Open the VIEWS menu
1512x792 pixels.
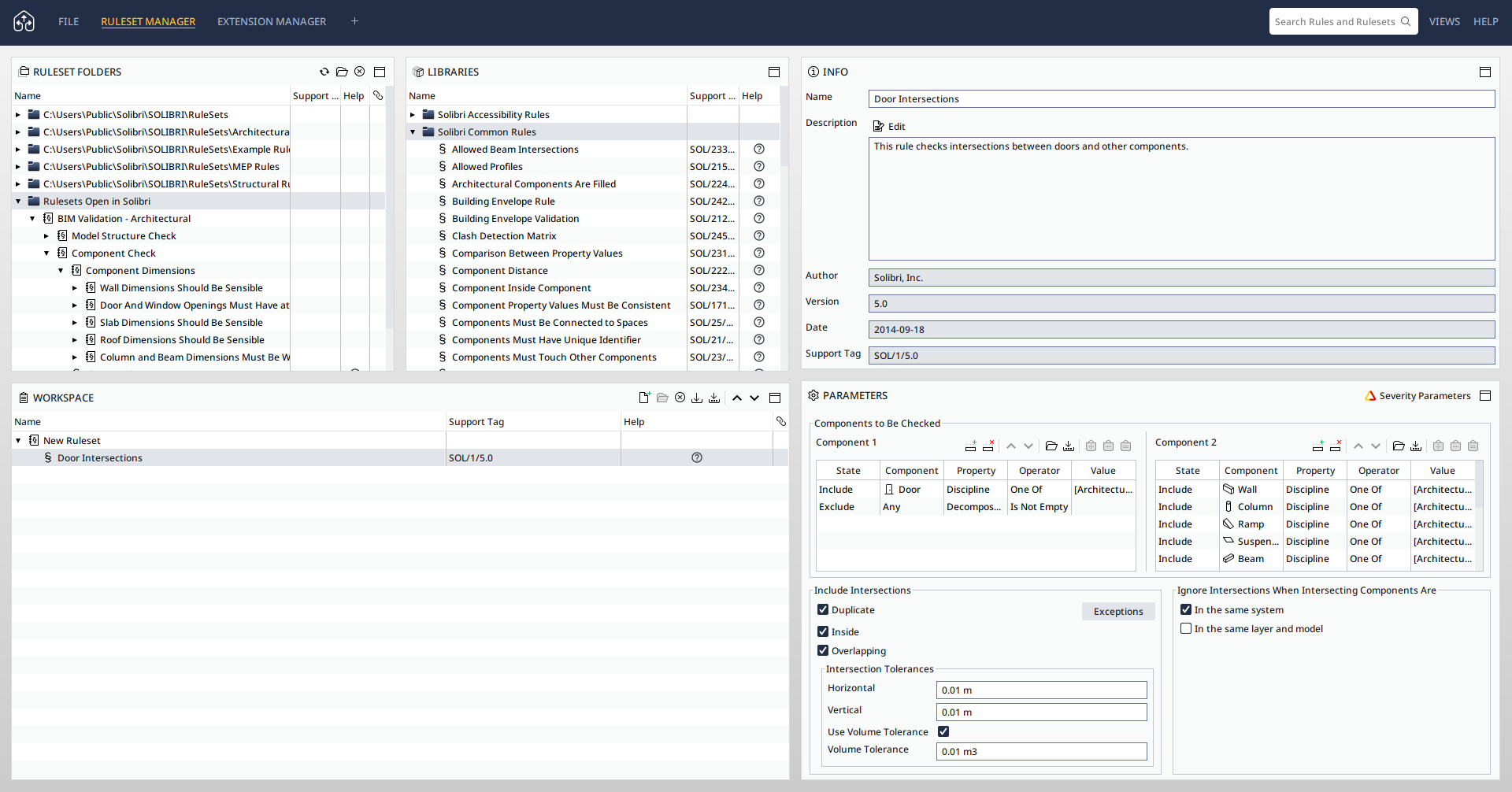coord(1444,22)
